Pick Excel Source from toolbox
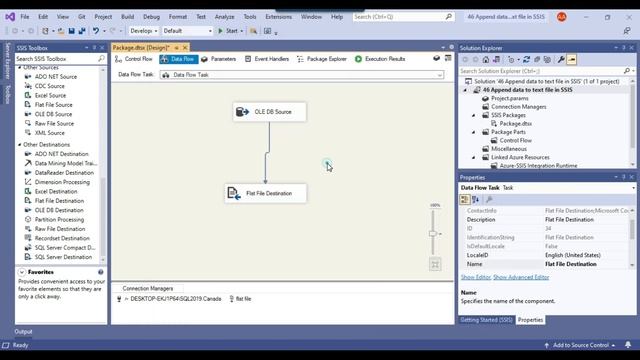 click(50, 96)
